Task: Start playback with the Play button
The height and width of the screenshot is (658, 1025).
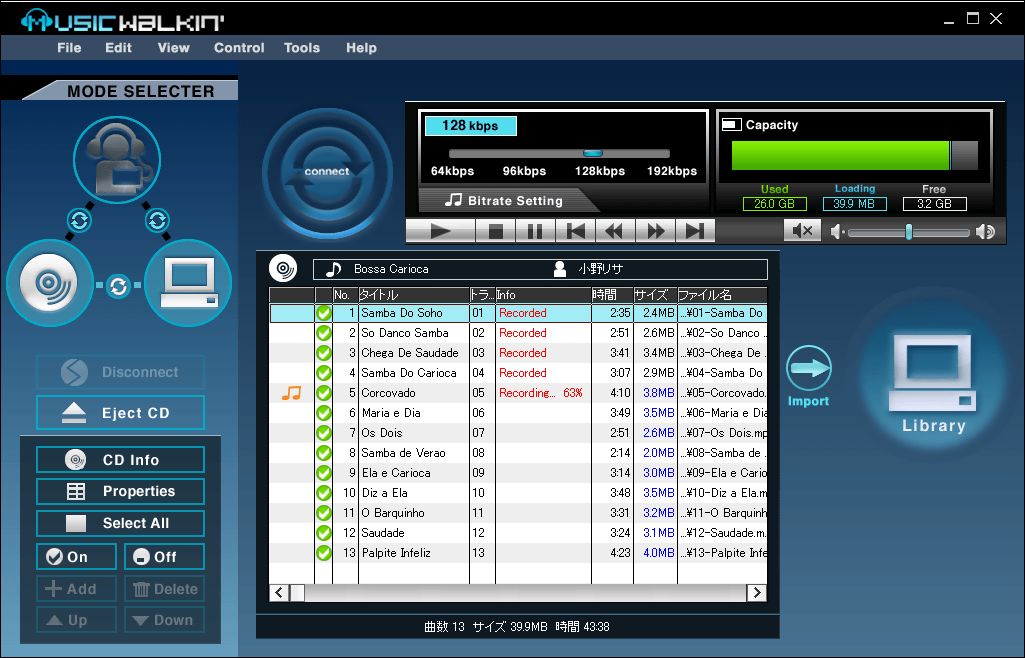Action: coord(441,231)
